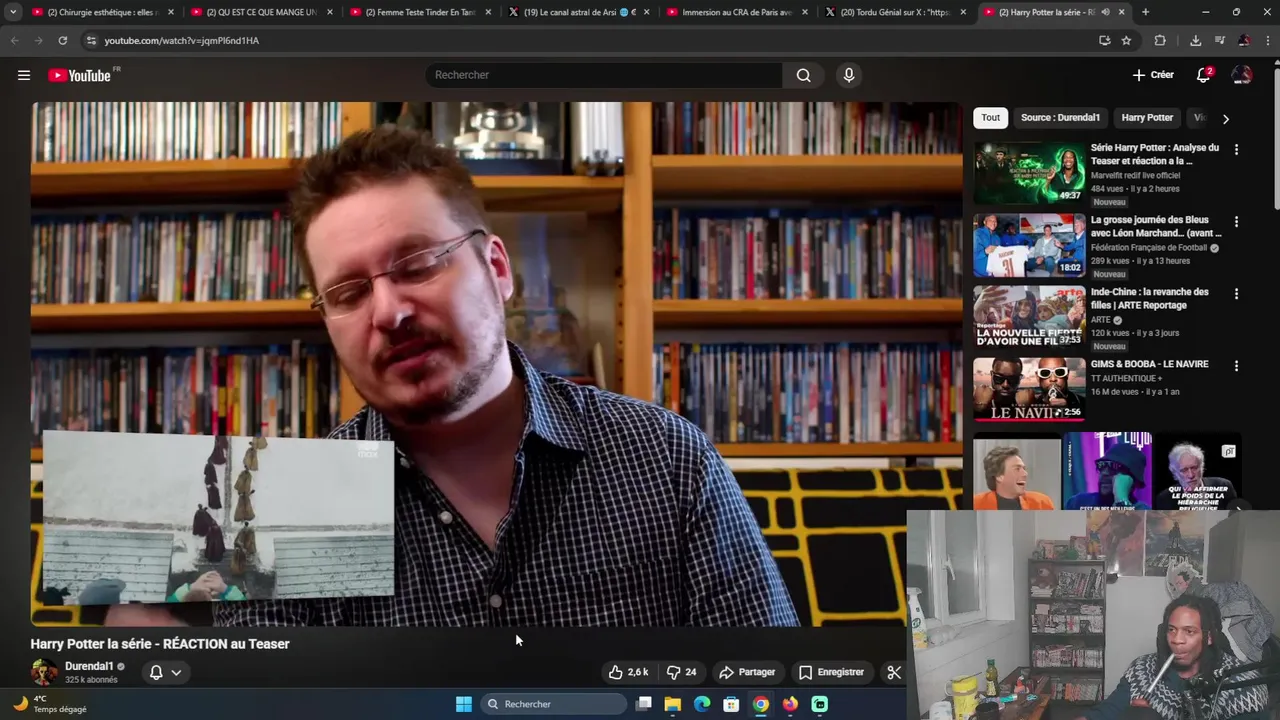Open Microsoft Store from the taskbar
The width and height of the screenshot is (1280, 720).
(x=731, y=704)
